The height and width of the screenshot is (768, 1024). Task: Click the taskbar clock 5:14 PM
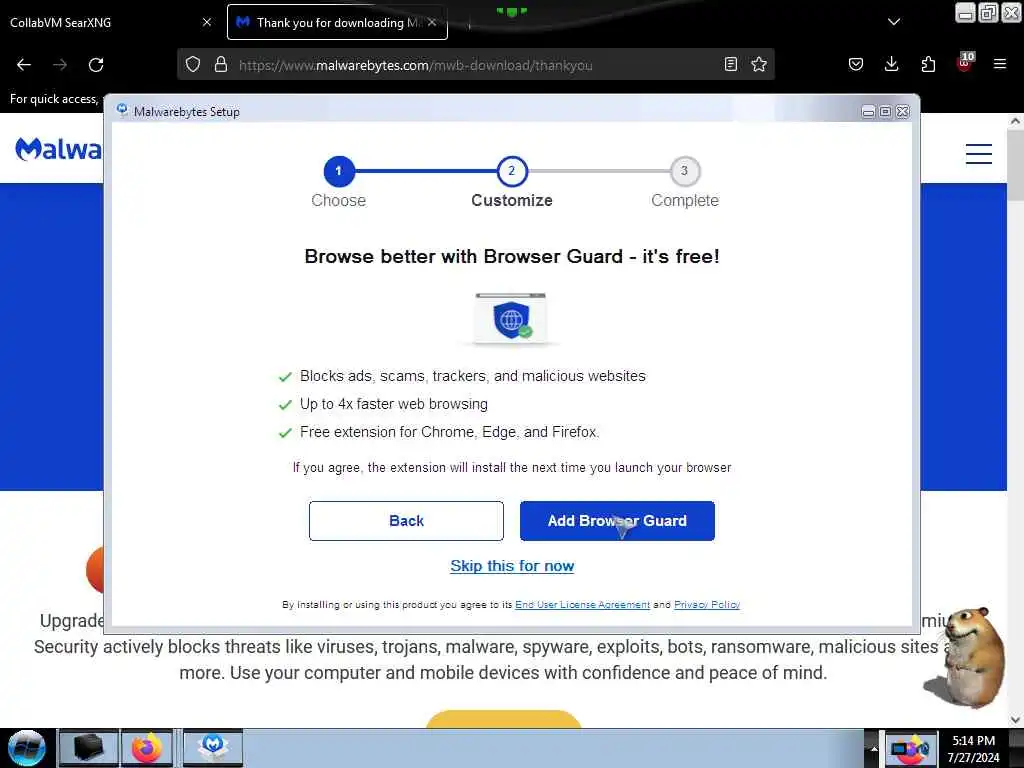point(974,748)
